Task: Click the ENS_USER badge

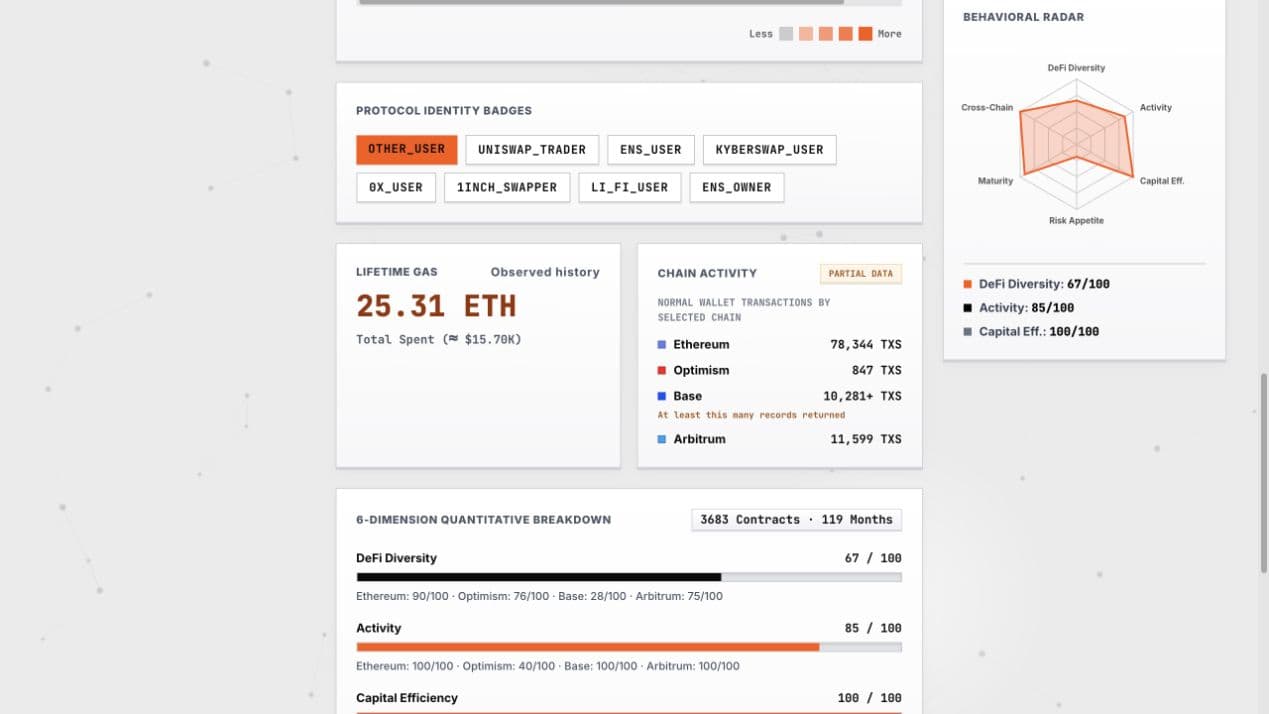Action: click(x=651, y=150)
